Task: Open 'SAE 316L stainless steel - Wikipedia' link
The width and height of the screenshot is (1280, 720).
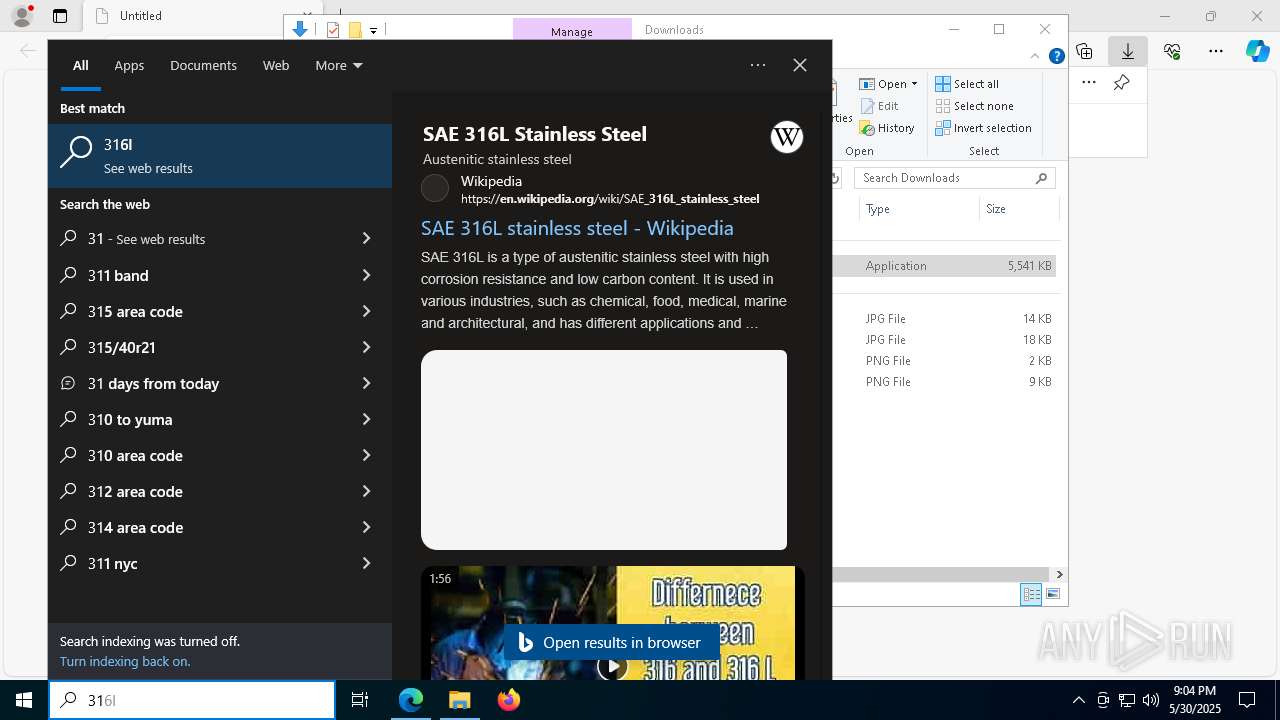Action: [577, 228]
